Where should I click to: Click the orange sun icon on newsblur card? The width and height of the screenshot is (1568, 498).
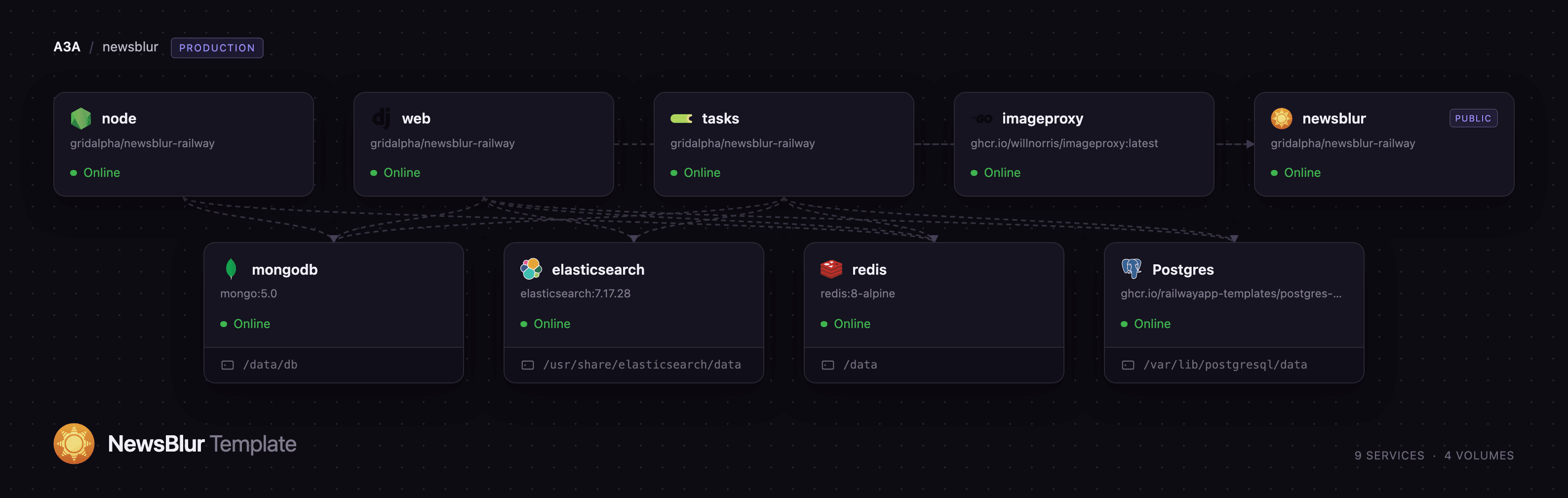[x=1281, y=119]
